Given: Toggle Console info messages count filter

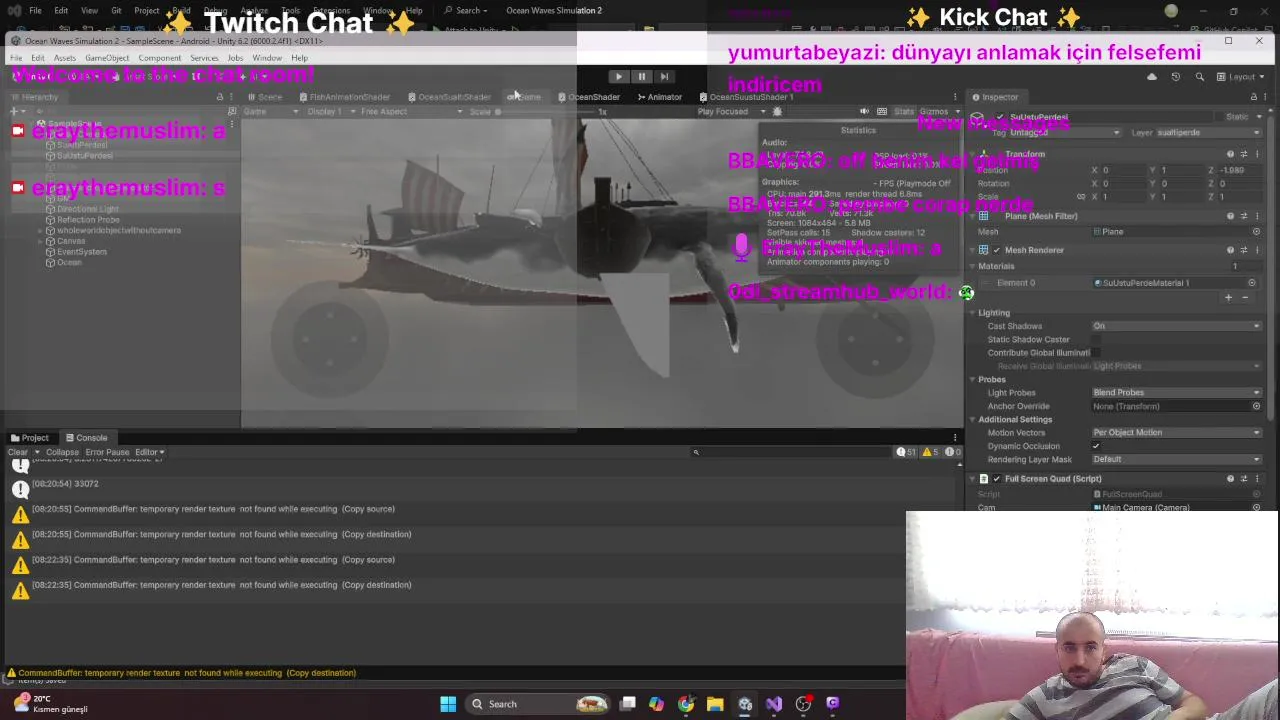Looking at the screenshot, I should 906,452.
